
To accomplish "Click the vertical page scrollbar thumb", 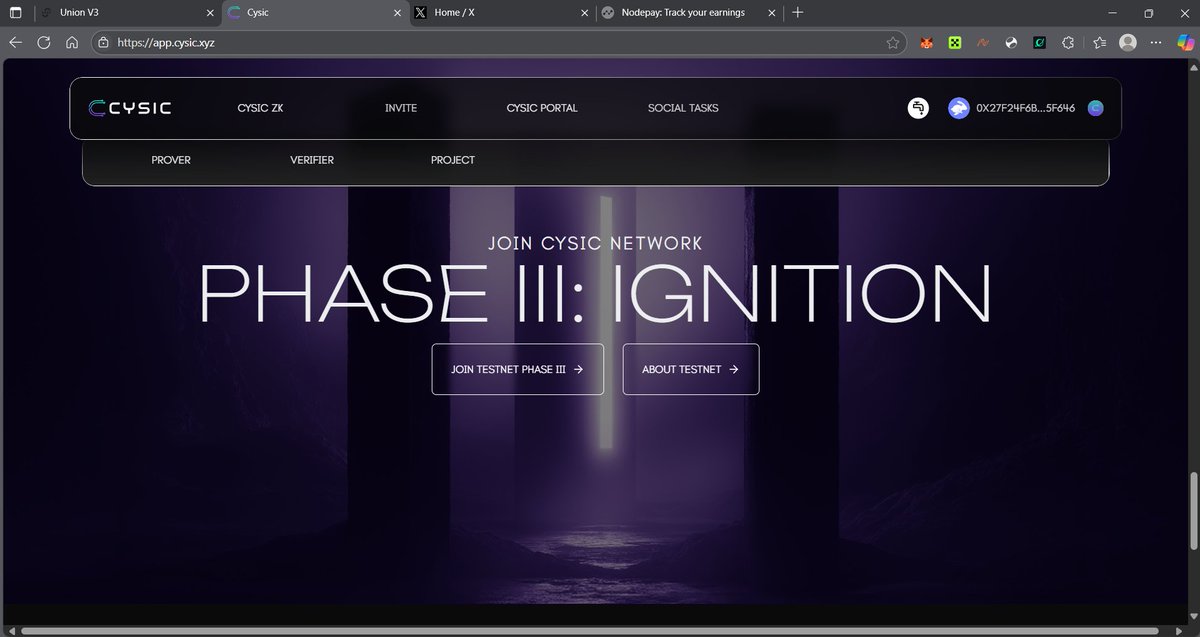I will coord(1193,510).
